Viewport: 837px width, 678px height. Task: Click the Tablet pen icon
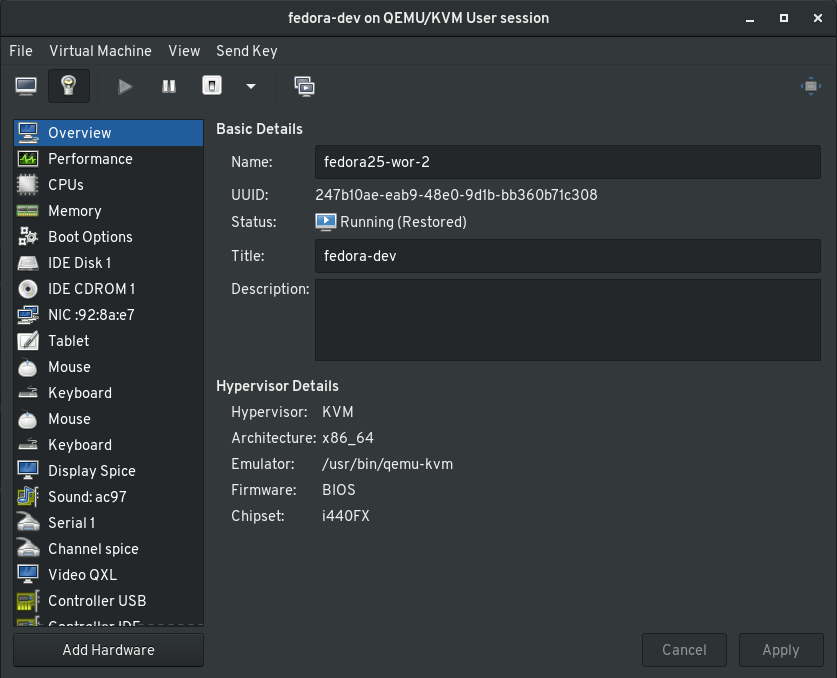coord(28,341)
